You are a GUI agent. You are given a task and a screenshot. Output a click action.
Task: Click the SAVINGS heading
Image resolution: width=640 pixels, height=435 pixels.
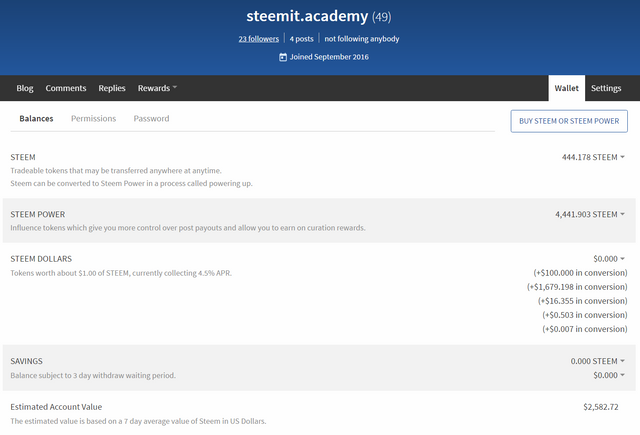(27, 361)
